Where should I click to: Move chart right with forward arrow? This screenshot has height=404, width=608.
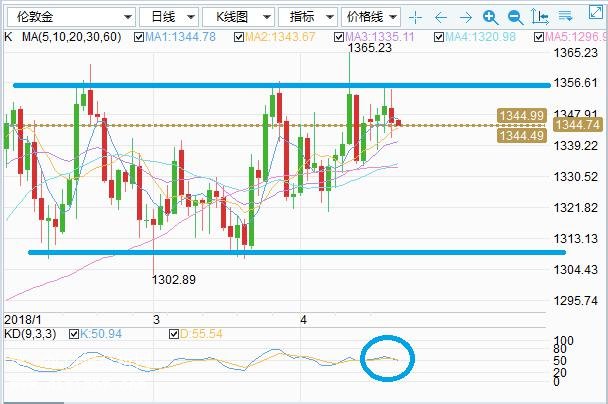pos(465,17)
